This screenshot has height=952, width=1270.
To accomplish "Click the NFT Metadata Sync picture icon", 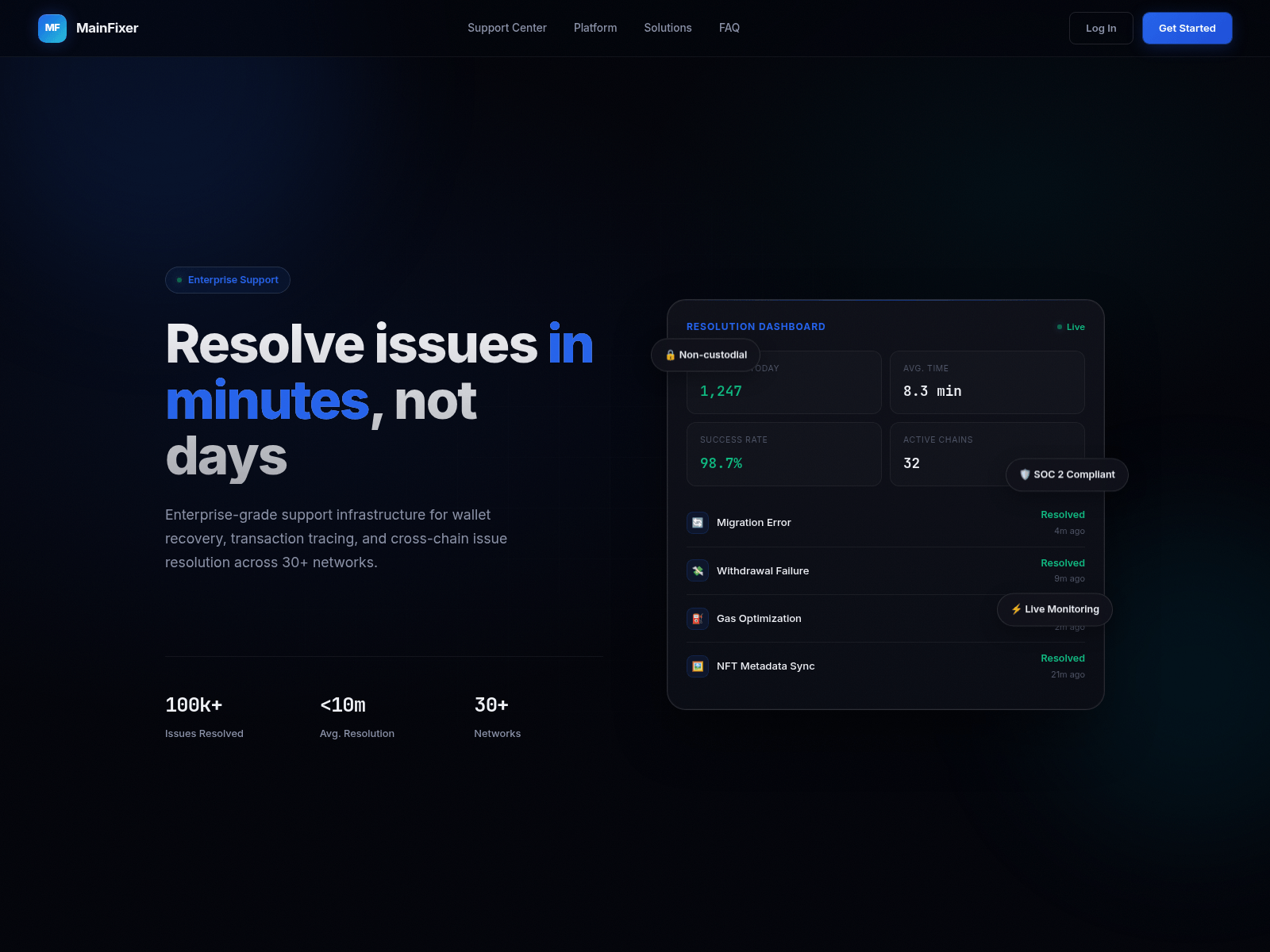I will pyautogui.click(x=698, y=666).
